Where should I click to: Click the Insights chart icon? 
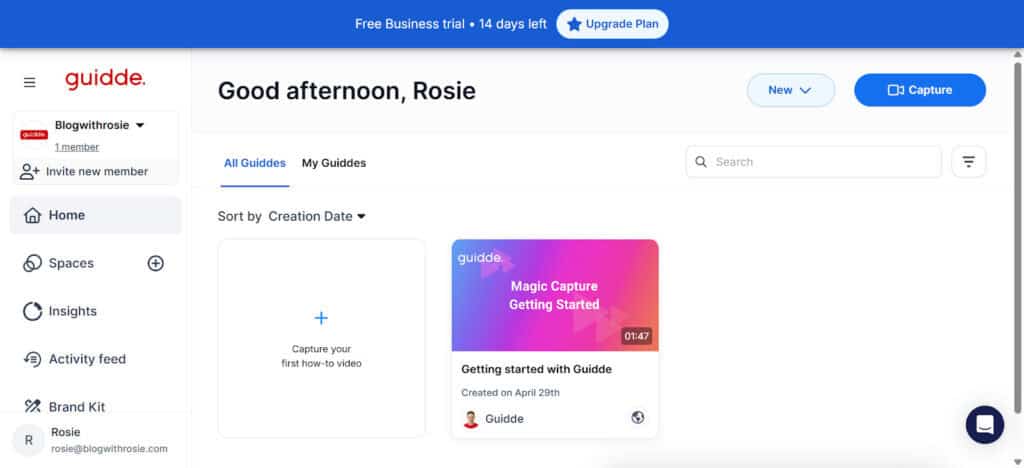point(32,311)
